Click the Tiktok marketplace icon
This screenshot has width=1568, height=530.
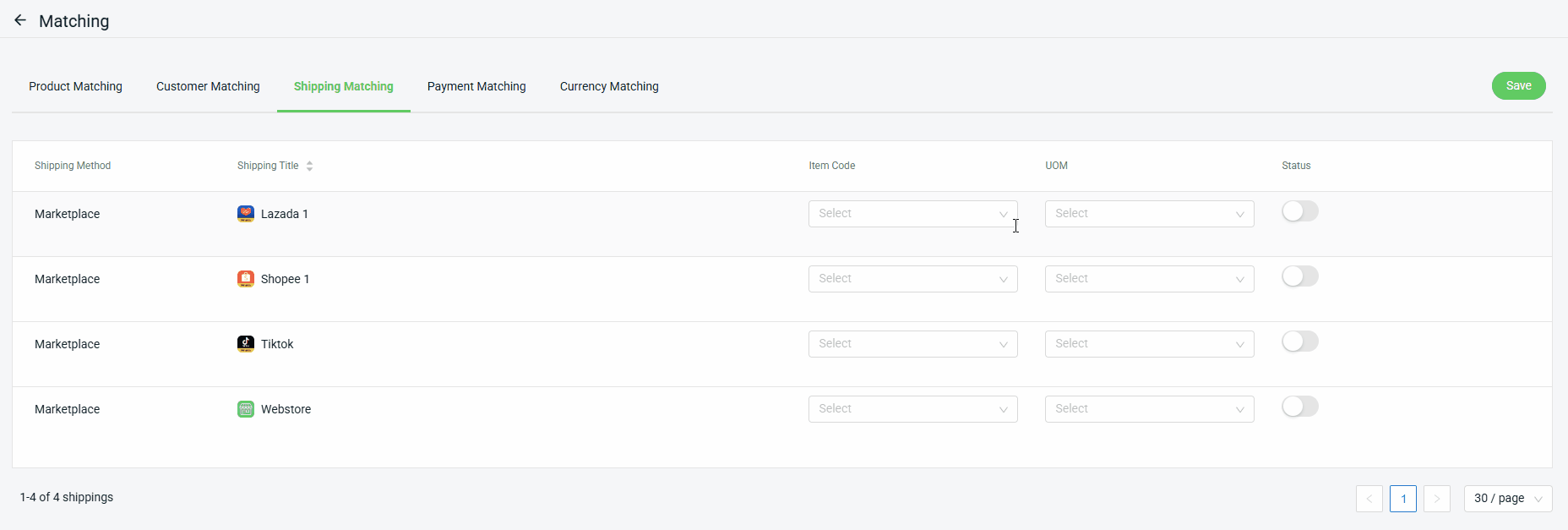[245, 344]
